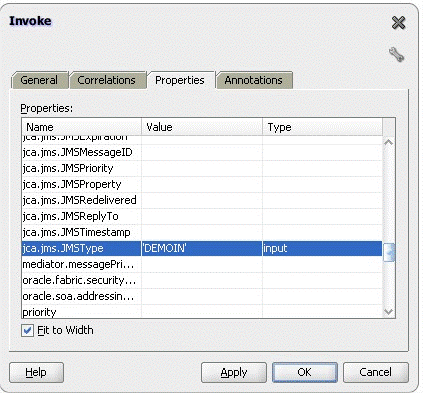Click the properties list scrollbar thumb
Screen dimensions: 423x393
pyautogui.click(x=389, y=252)
